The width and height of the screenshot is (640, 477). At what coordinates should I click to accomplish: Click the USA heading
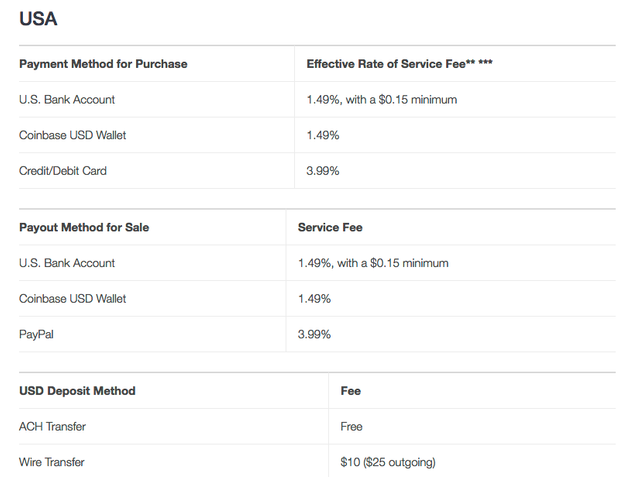tap(38, 19)
